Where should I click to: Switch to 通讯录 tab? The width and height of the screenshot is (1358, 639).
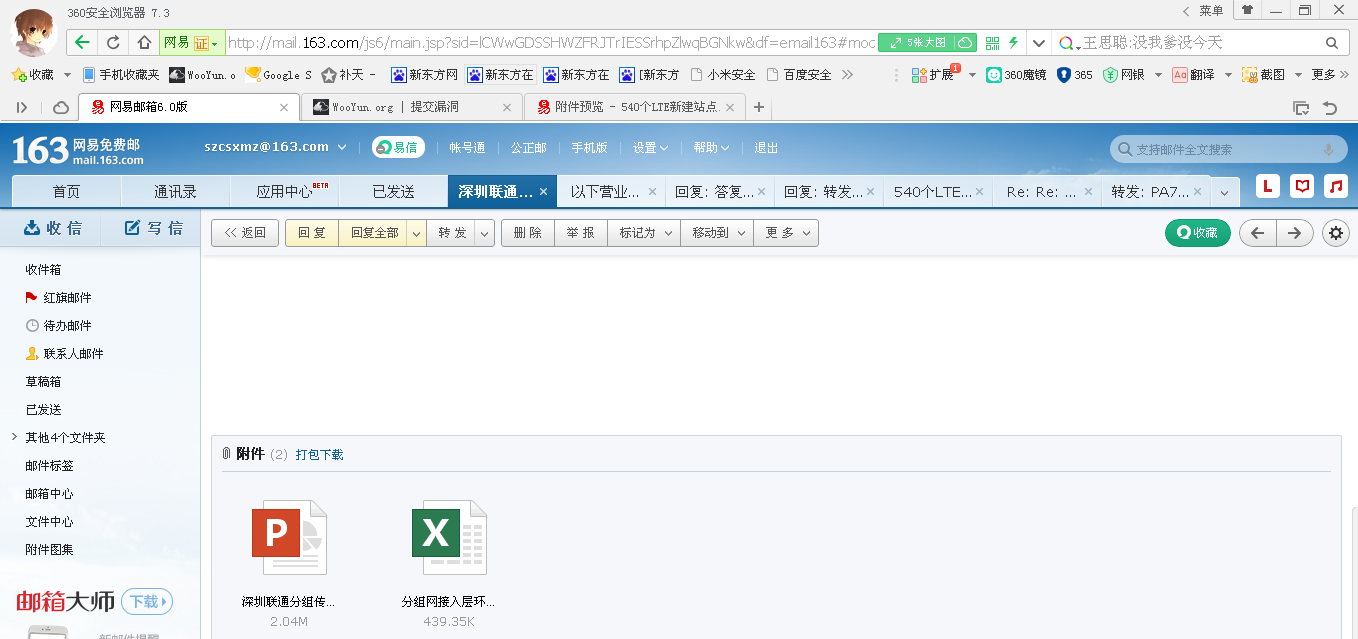click(x=175, y=192)
